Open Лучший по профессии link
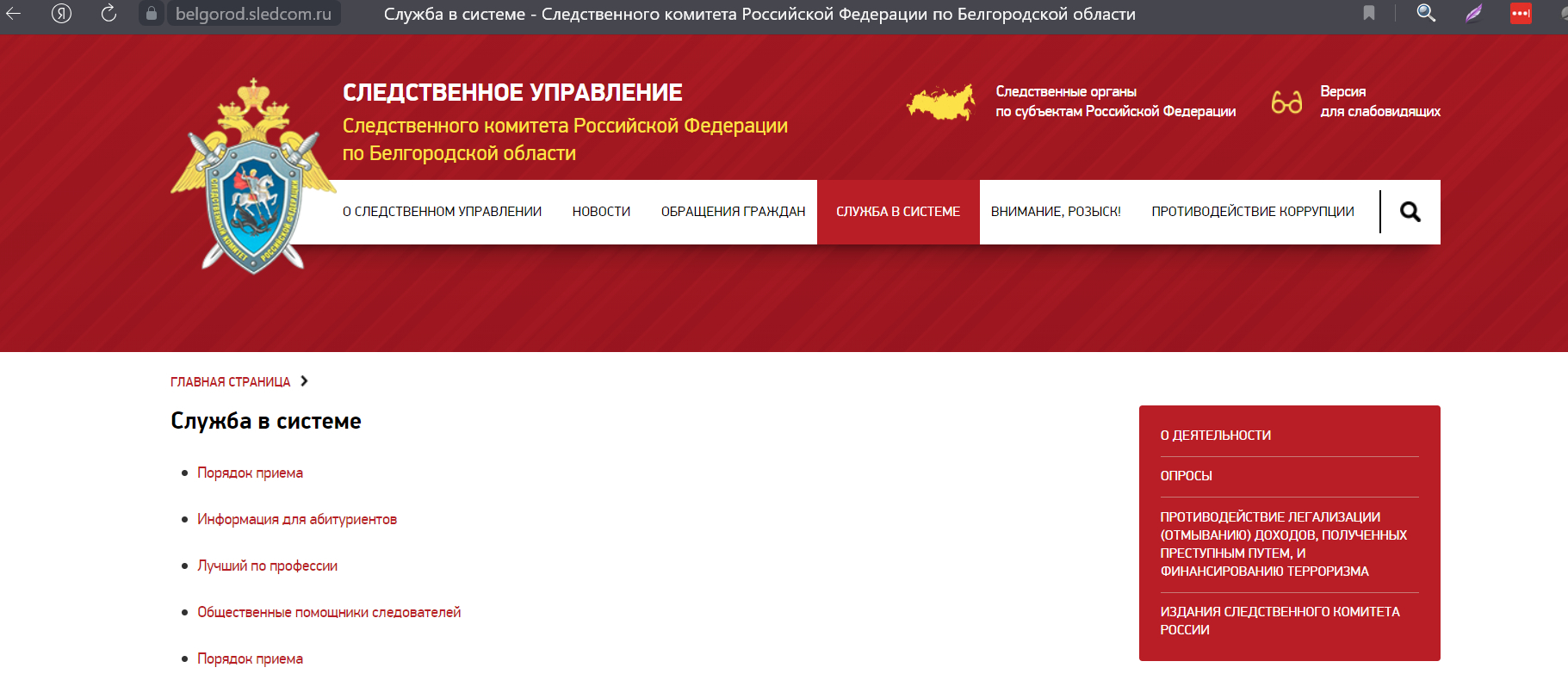1568x680 pixels. coord(267,566)
